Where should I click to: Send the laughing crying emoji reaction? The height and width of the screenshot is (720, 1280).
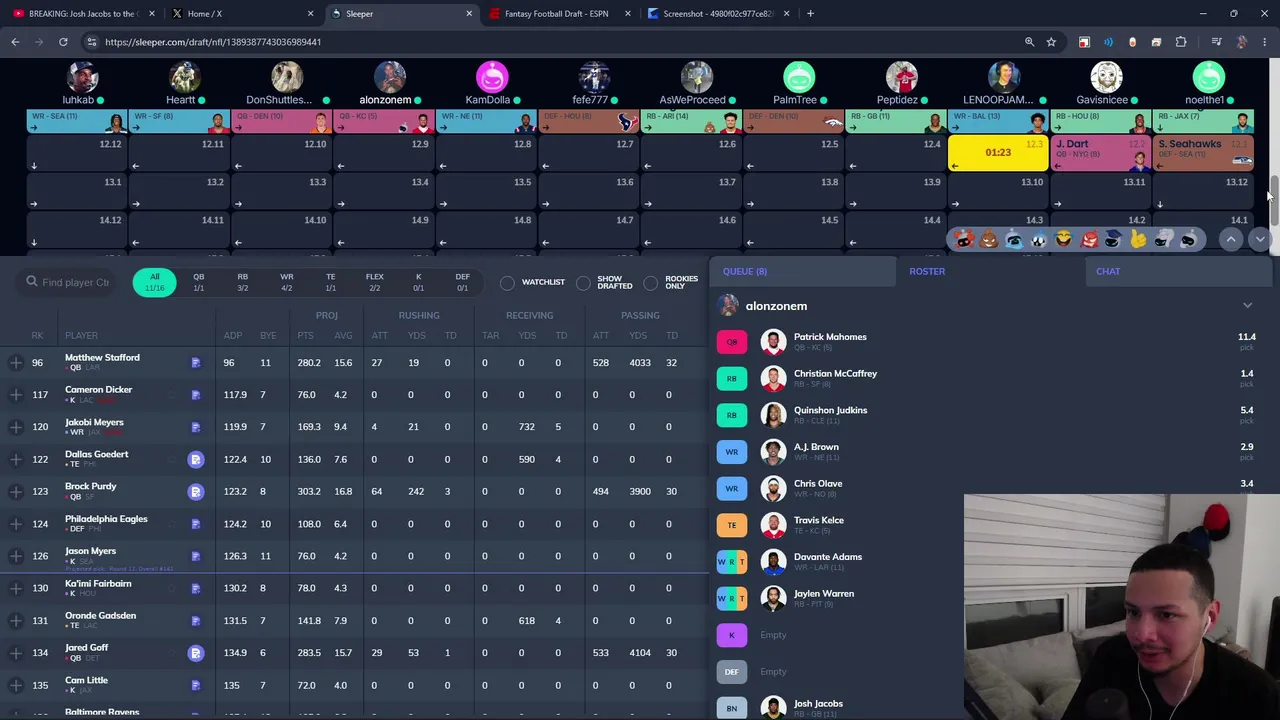tap(1063, 239)
